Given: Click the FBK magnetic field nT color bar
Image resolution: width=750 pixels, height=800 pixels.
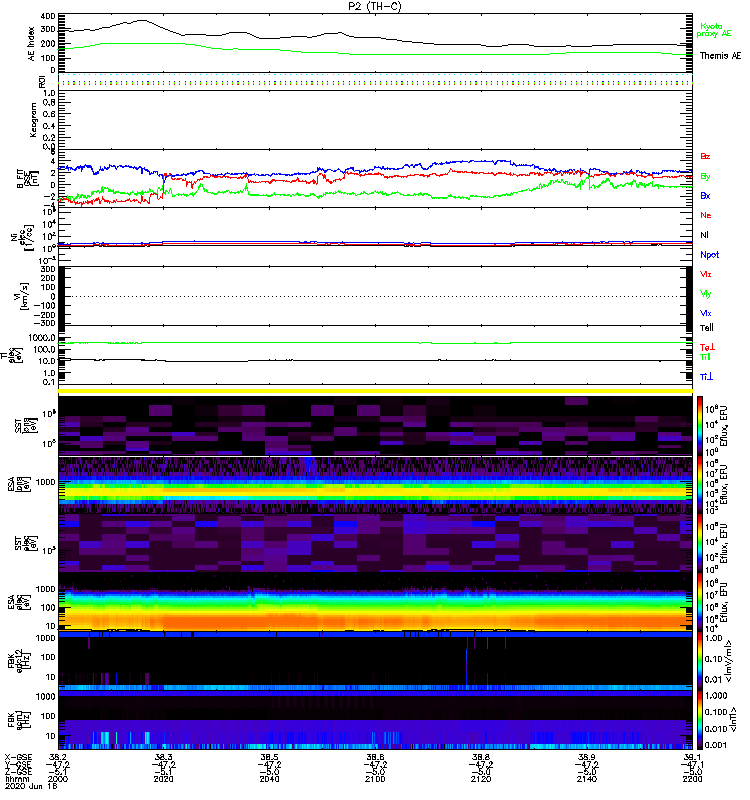Looking at the screenshot, I should tap(700, 720).
